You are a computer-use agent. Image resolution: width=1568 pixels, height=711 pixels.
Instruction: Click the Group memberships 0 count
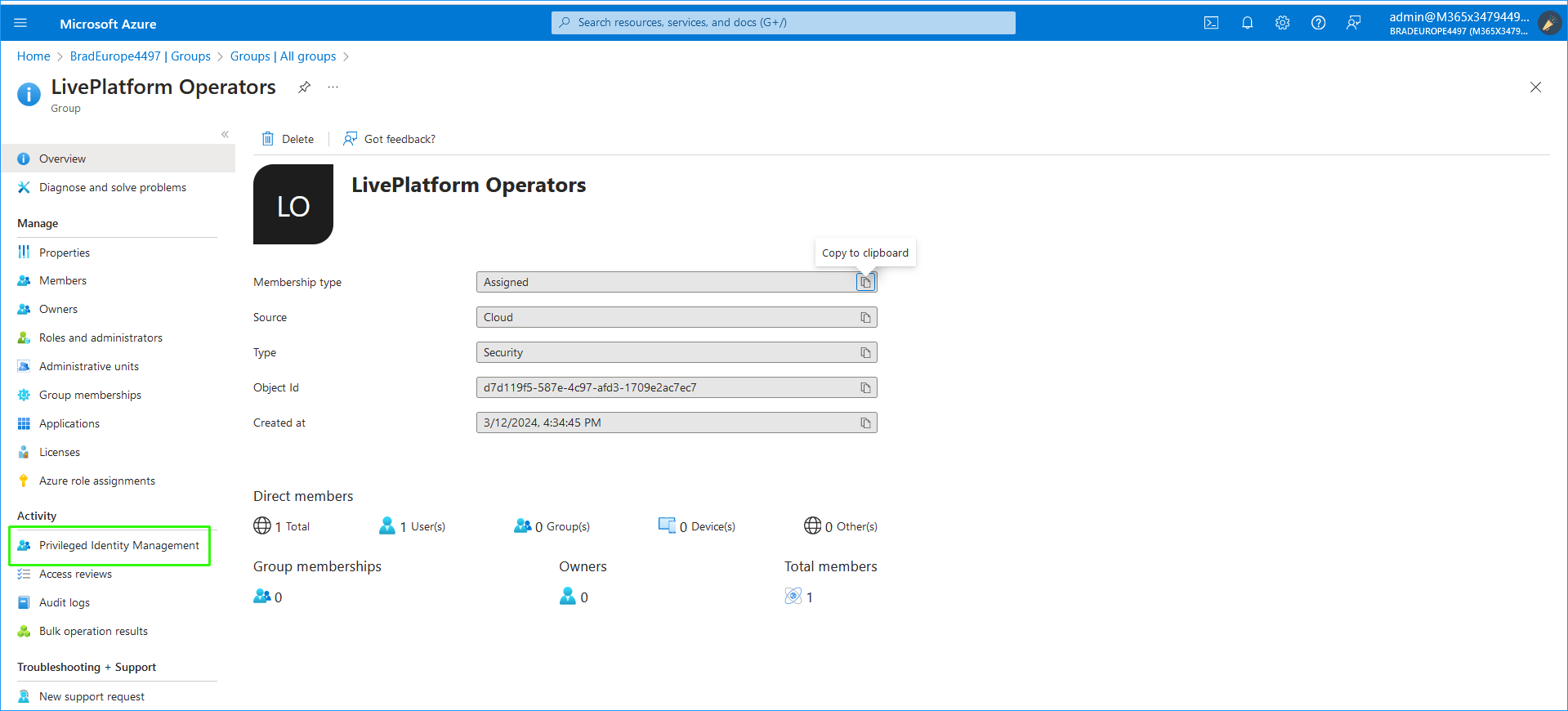(x=268, y=597)
